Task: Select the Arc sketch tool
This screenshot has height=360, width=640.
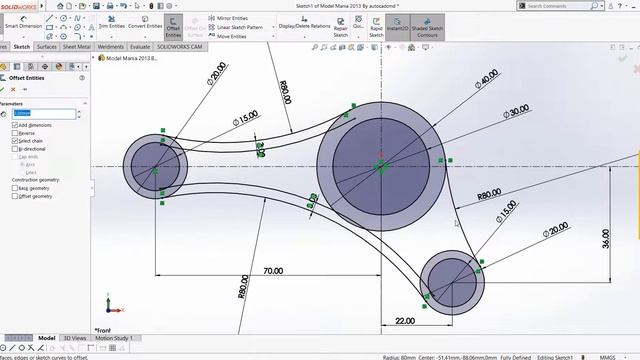Action: click(64, 27)
